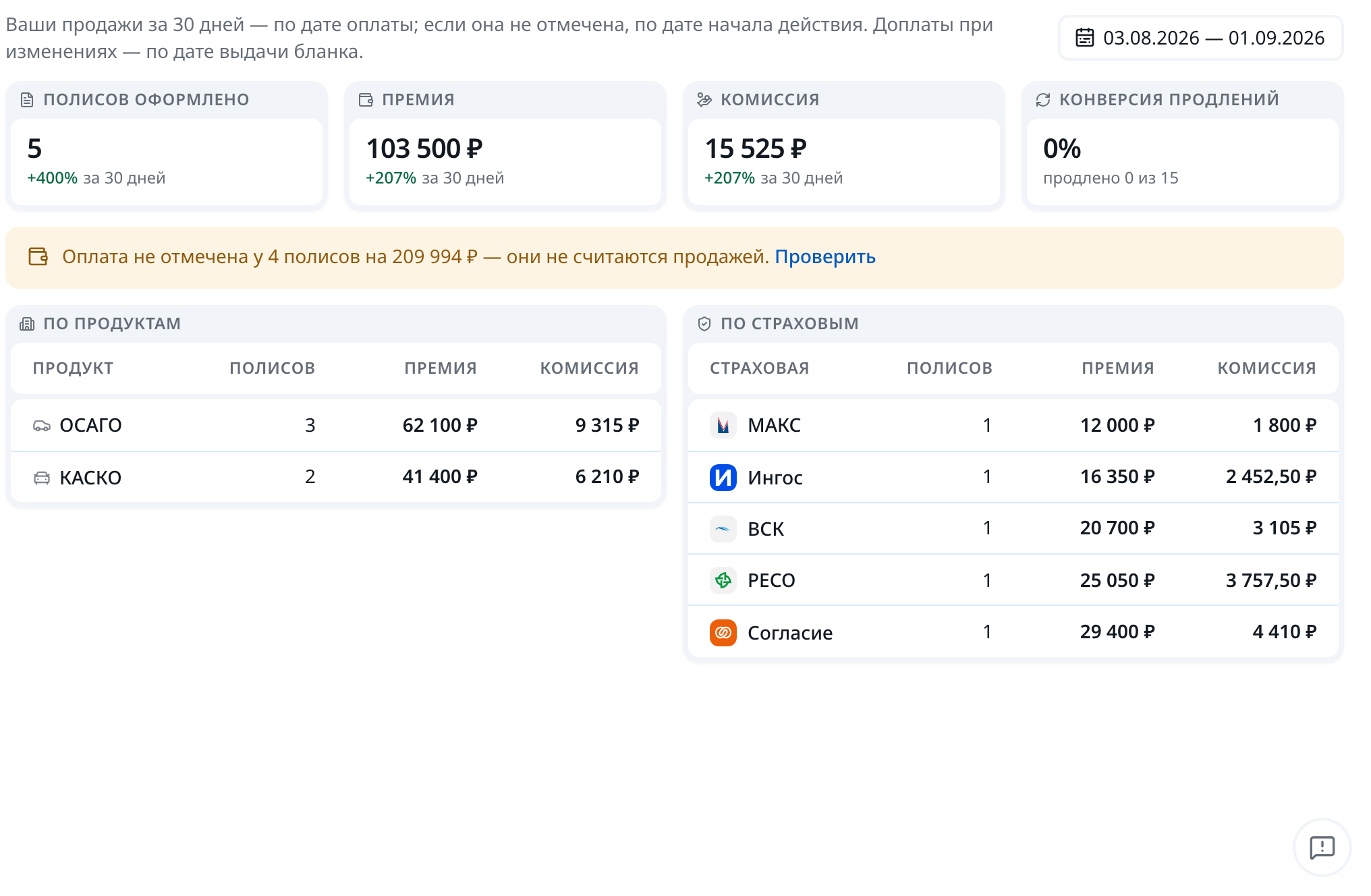Open the feedback chat button

point(1322,847)
